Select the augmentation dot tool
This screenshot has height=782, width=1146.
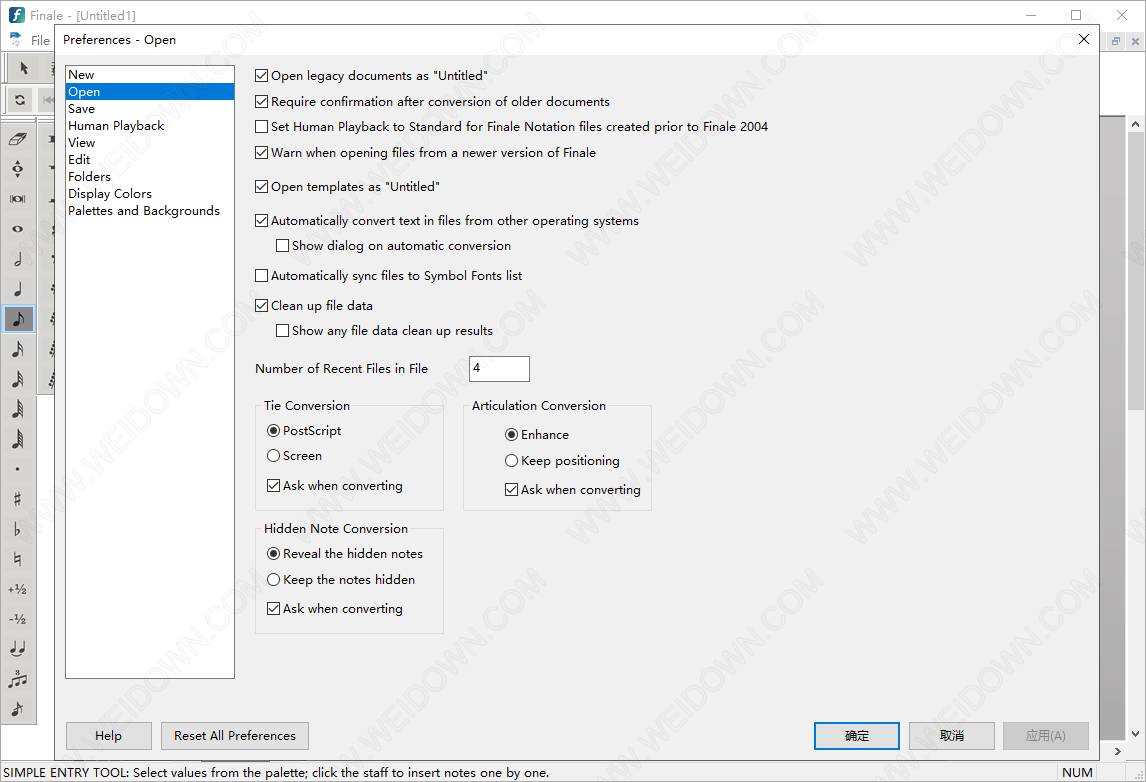point(18,468)
